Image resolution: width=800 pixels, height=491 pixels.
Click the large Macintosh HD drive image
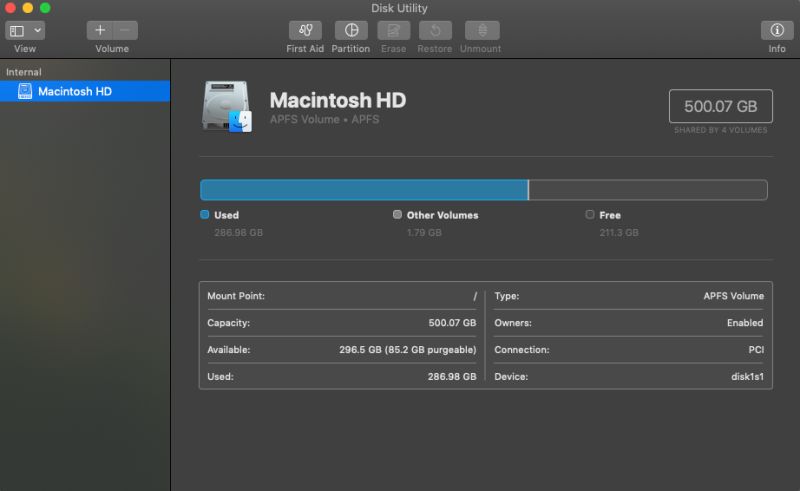(x=227, y=106)
